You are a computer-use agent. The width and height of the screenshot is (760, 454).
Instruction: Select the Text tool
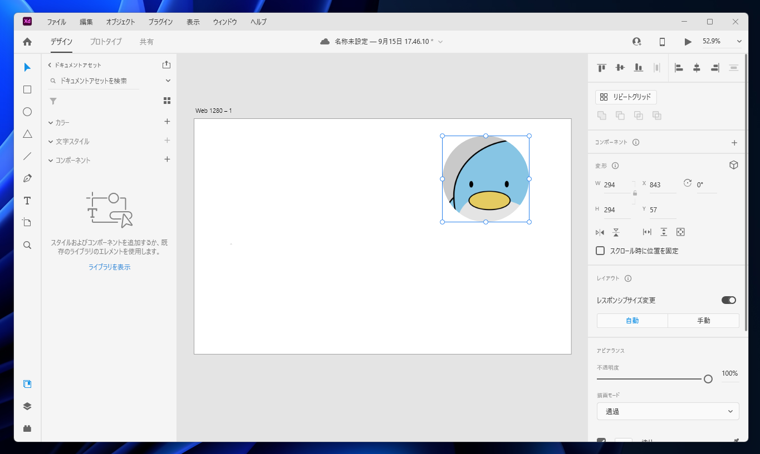(x=27, y=201)
